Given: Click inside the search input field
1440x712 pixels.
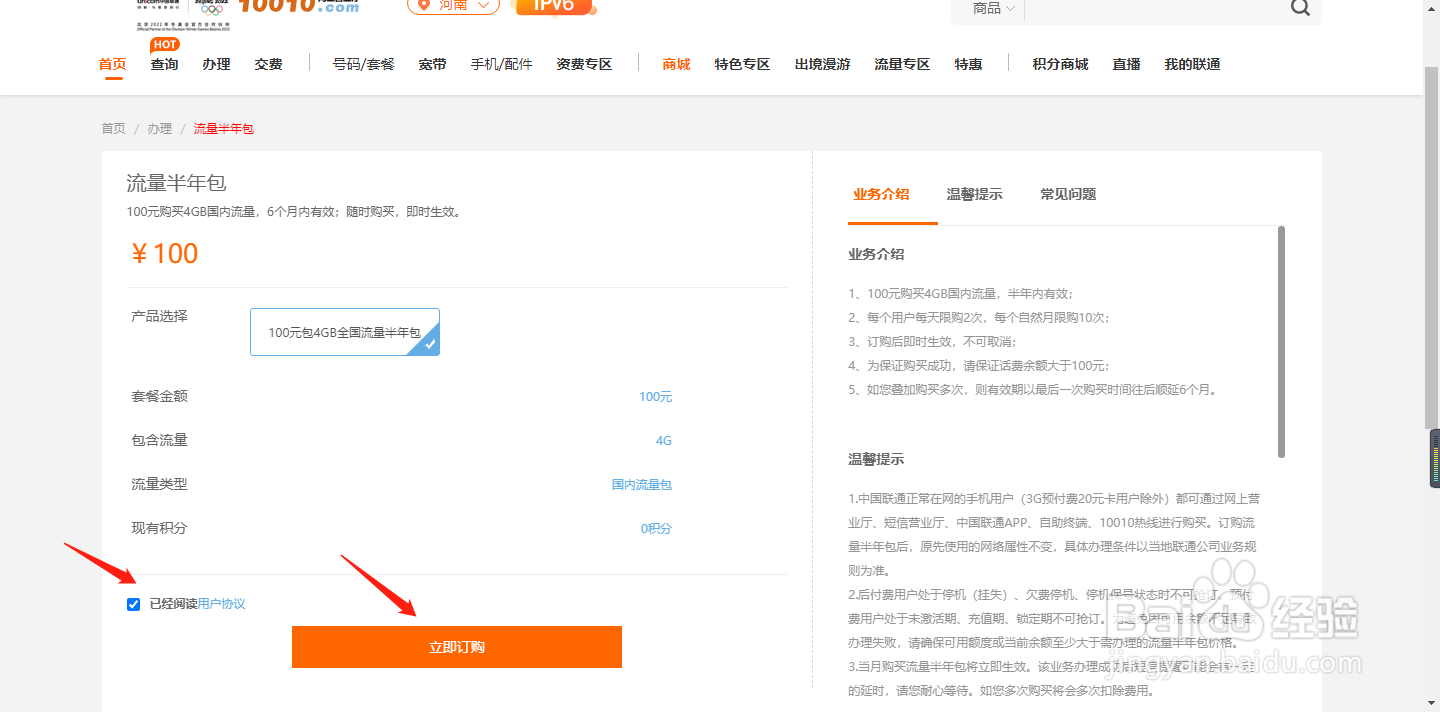Looking at the screenshot, I should [1150, 8].
